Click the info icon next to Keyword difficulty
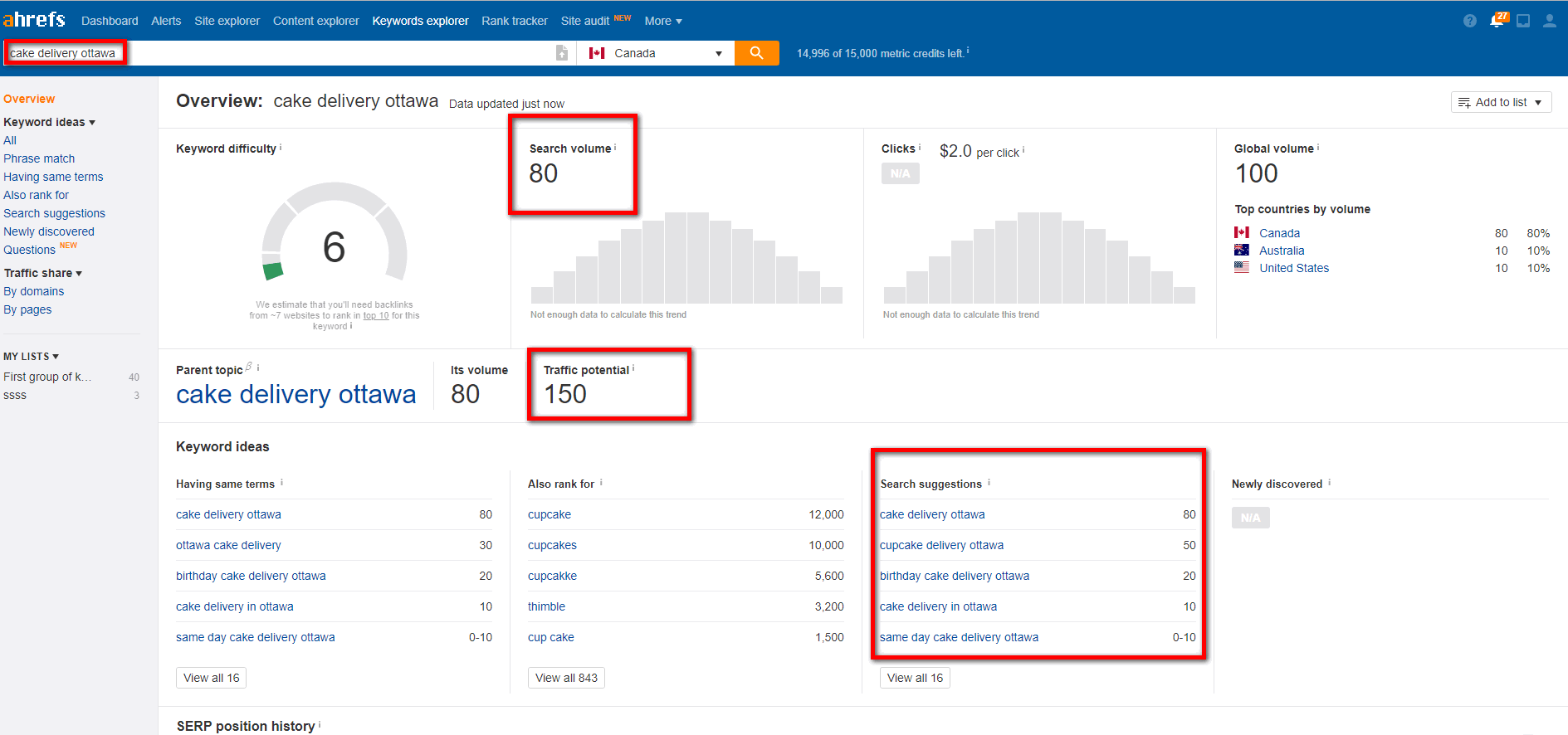The height and width of the screenshot is (735, 1568). [281, 147]
